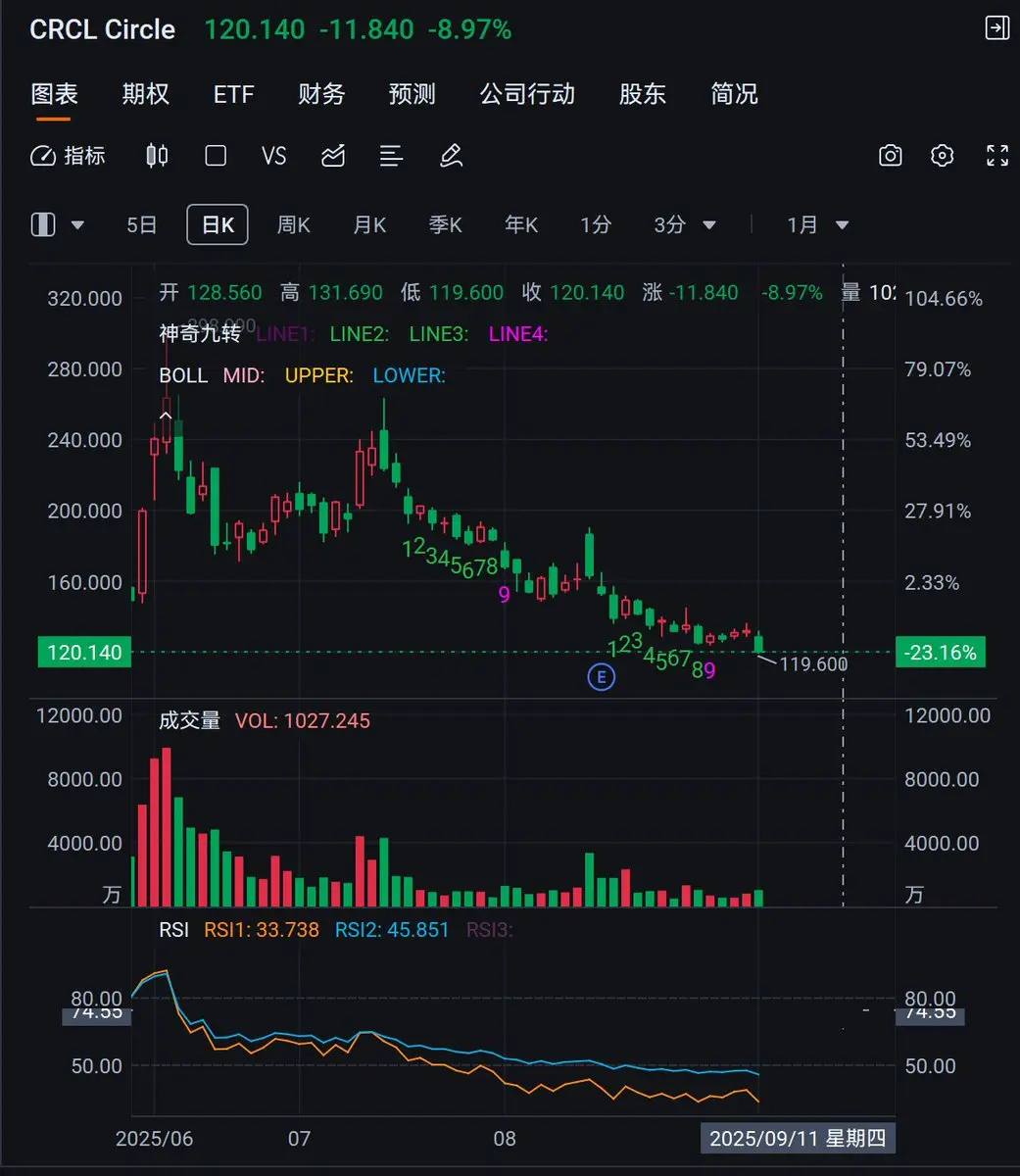Click the green 120.140 price tag on axis
This screenshot has height=1176, width=1020.
[x=85, y=653]
